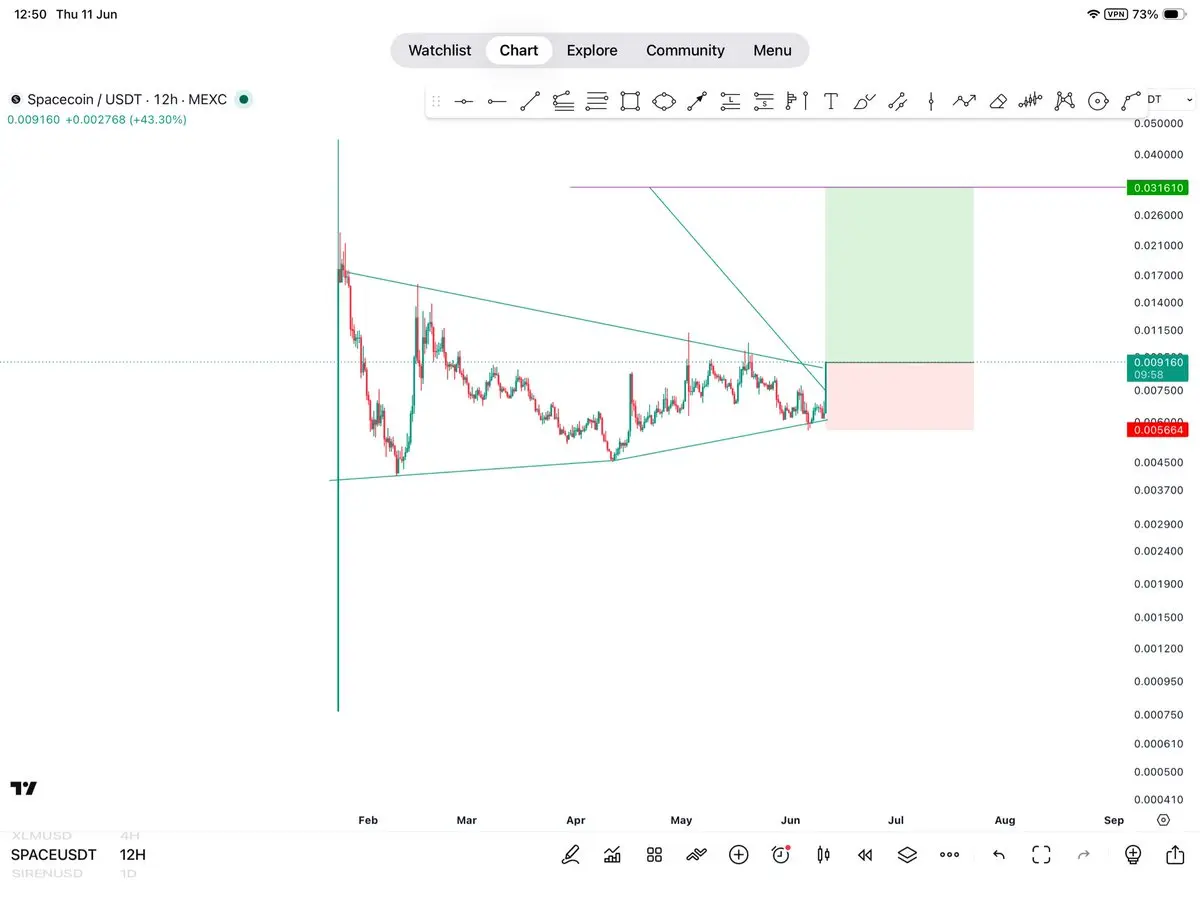The image size is (1200, 900).
Task: Open the compare symbols tool
Action: tap(696, 855)
